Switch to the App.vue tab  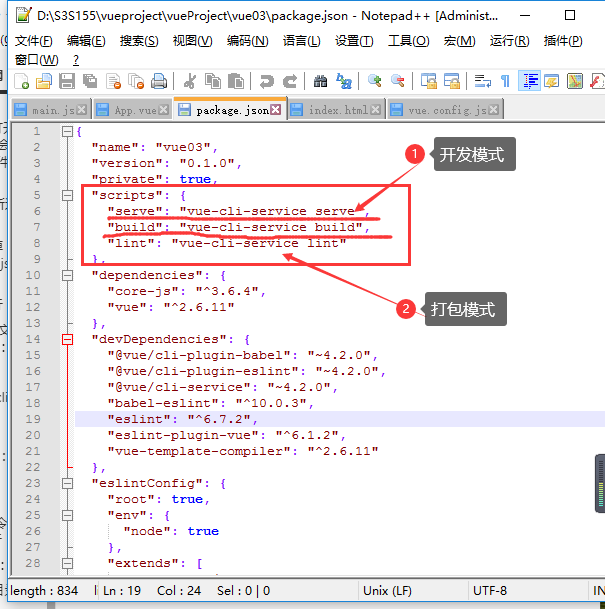tap(132, 110)
